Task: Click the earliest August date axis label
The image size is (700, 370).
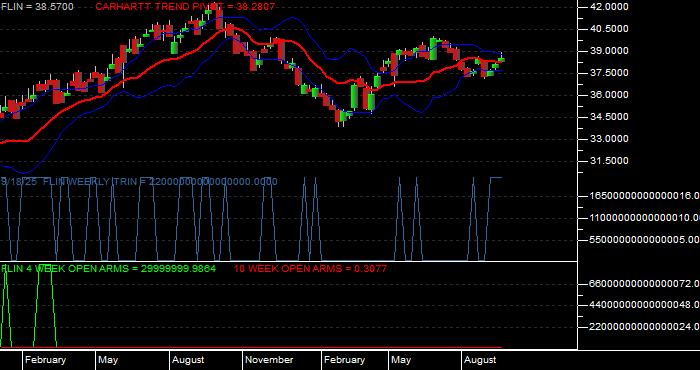Action: pyautogui.click(x=188, y=360)
